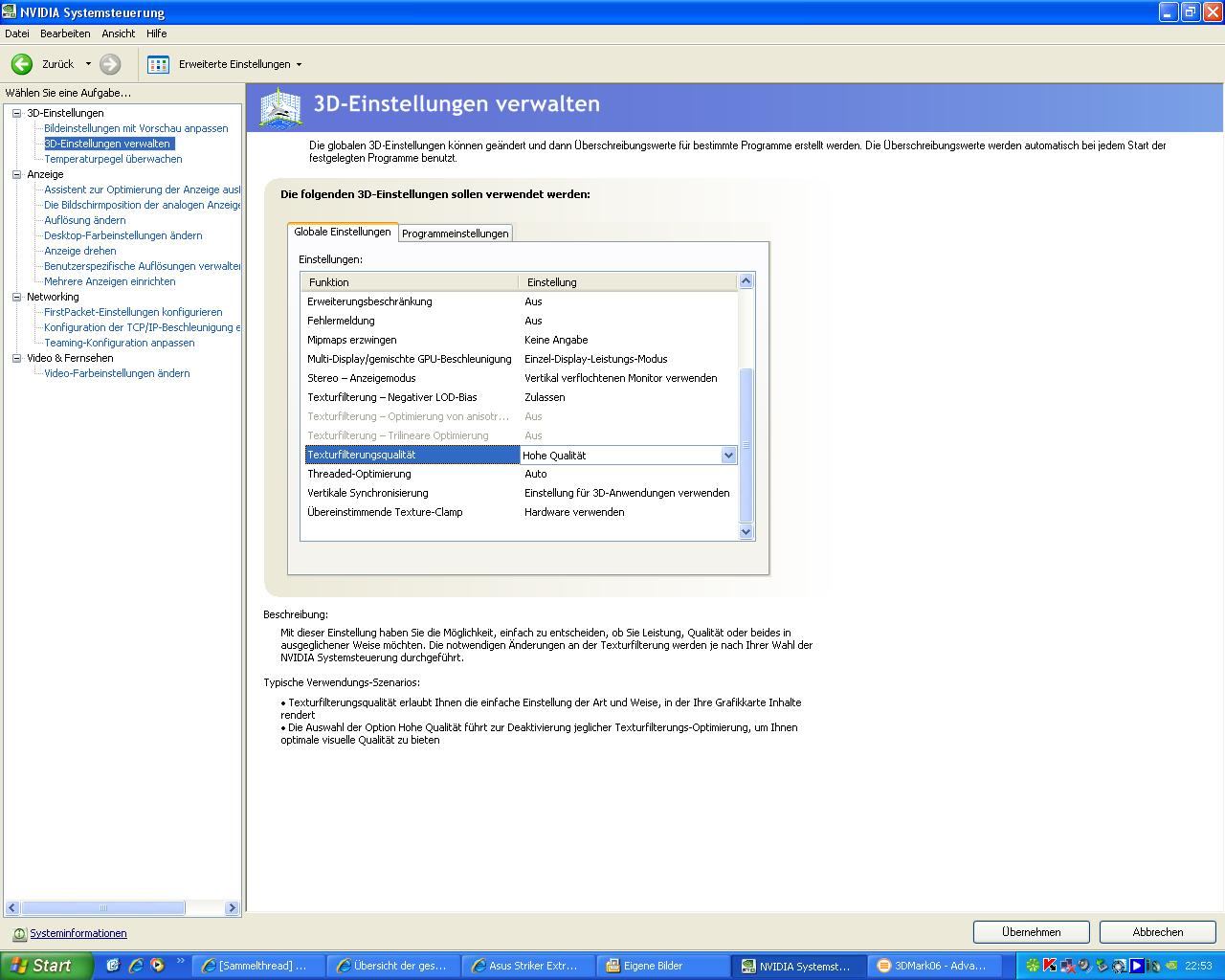Open the Datei menu
The height and width of the screenshot is (980, 1225).
coord(17,33)
